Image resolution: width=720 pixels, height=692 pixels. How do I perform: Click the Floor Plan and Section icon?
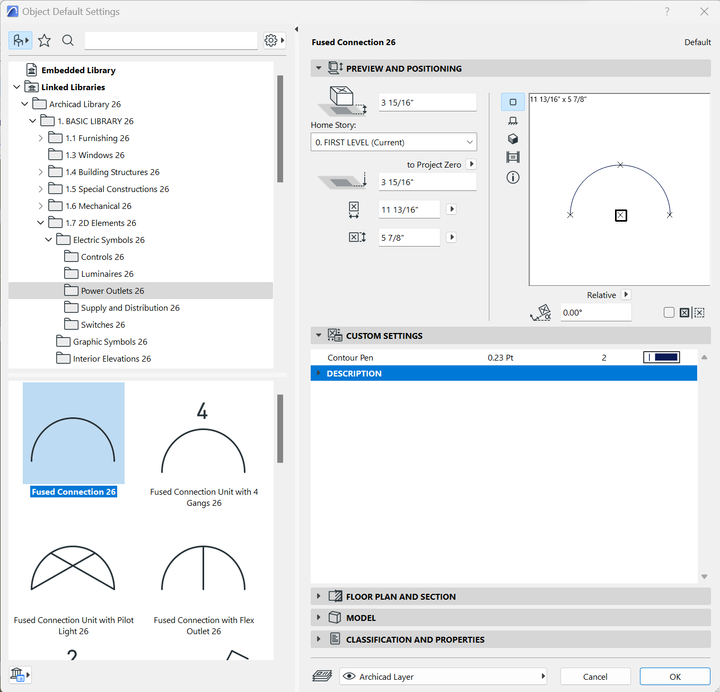[335, 596]
